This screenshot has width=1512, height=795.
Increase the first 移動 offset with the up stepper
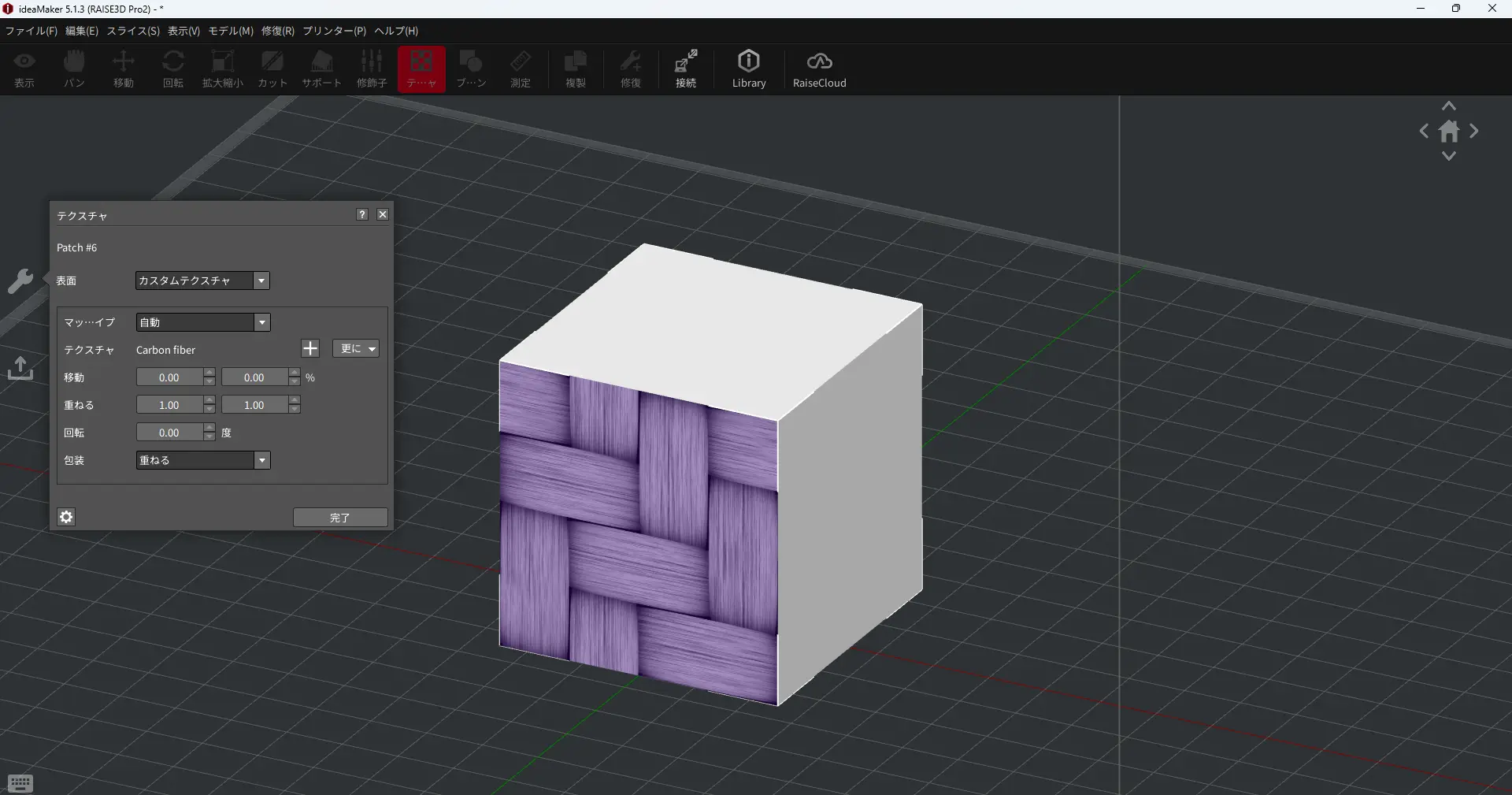209,373
